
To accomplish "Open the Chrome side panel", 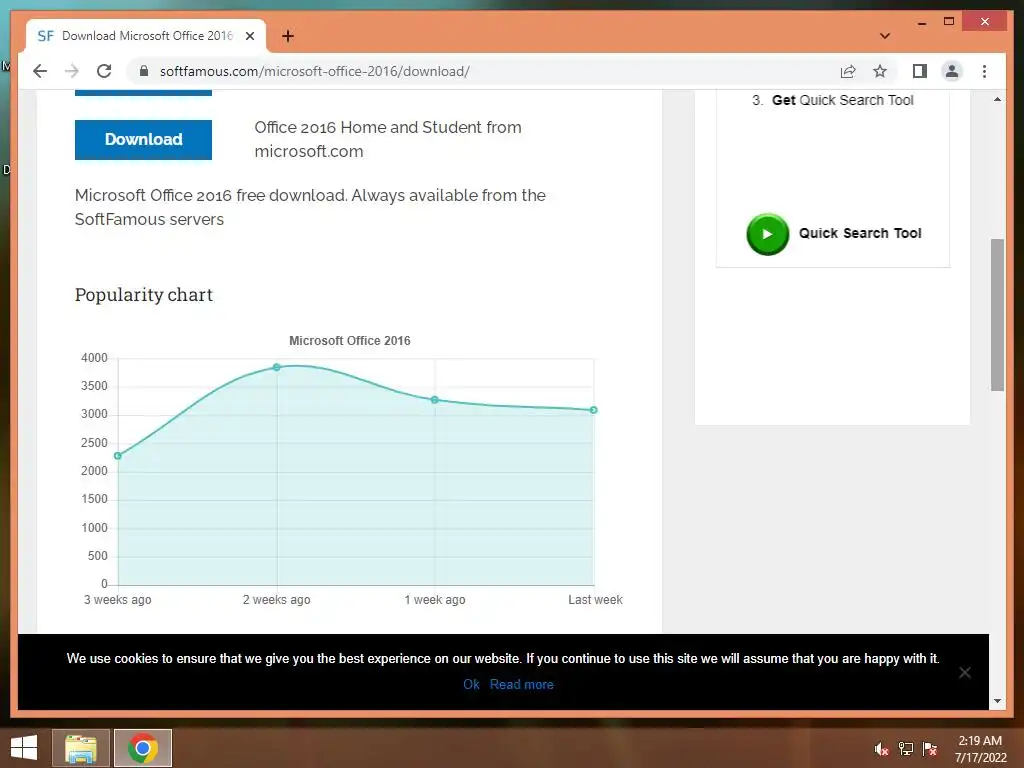I will [x=920, y=71].
